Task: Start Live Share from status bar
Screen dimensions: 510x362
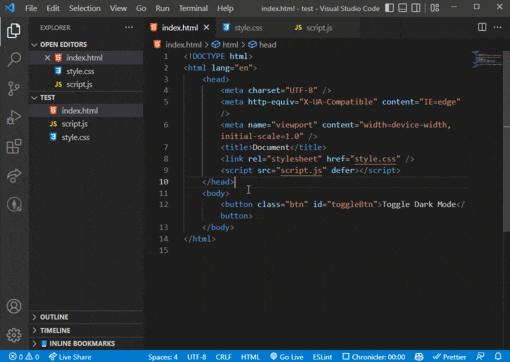Action: point(70,357)
